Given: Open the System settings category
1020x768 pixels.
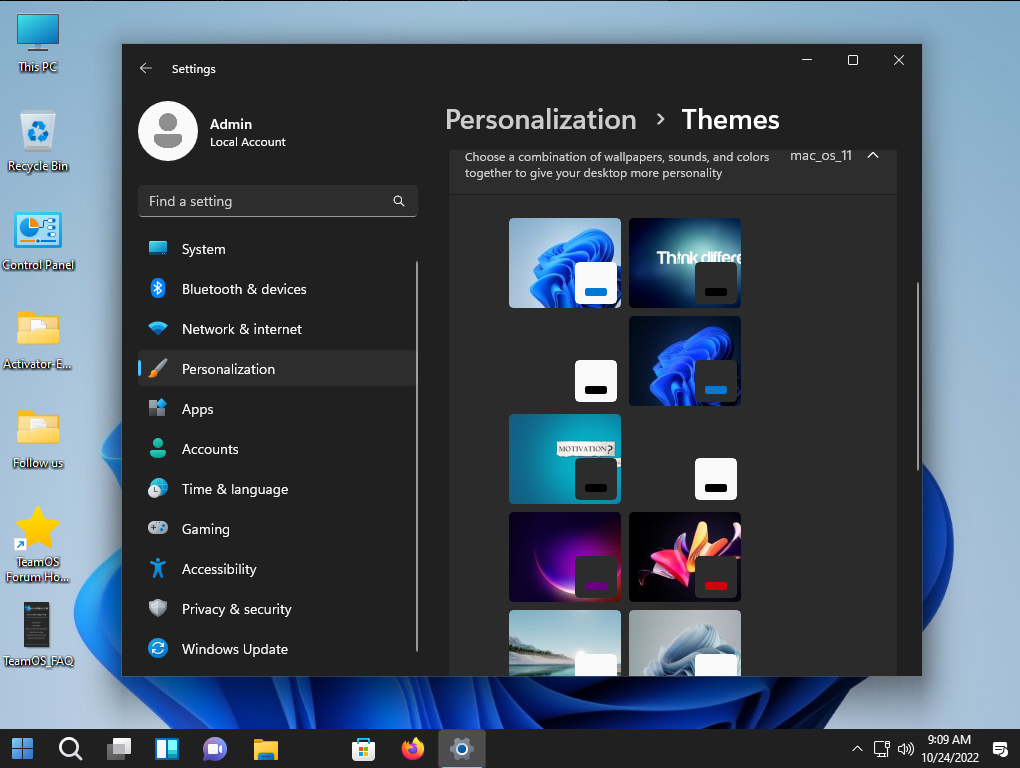Looking at the screenshot, I should pyautogui.click(x=203, y=249).
